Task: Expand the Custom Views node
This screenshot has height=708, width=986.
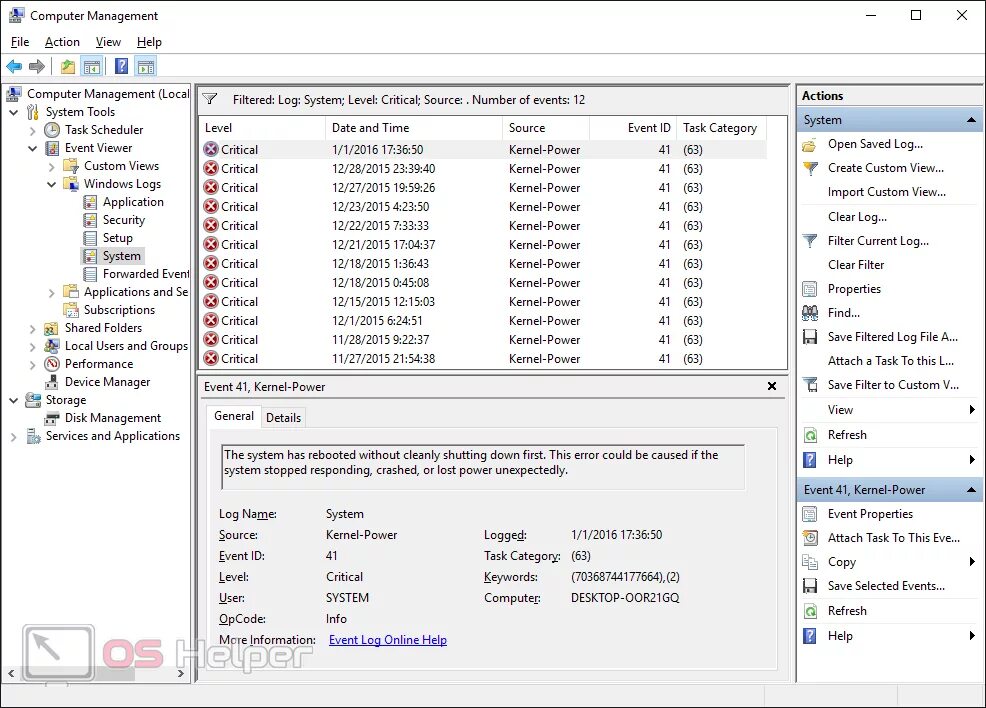Action: coord(52,167)
